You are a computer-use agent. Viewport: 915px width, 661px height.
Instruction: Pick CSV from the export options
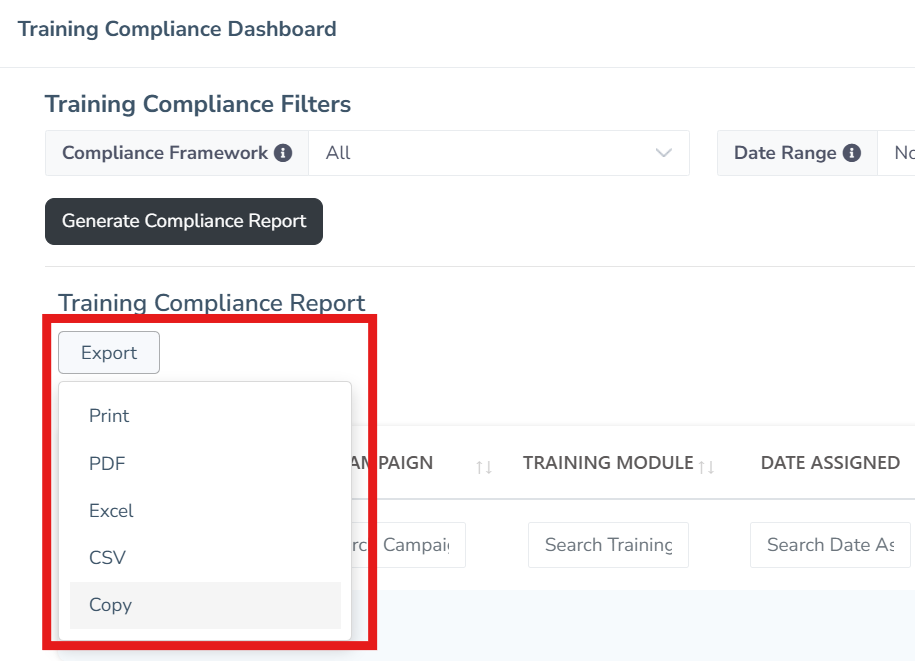click(107, 558)
